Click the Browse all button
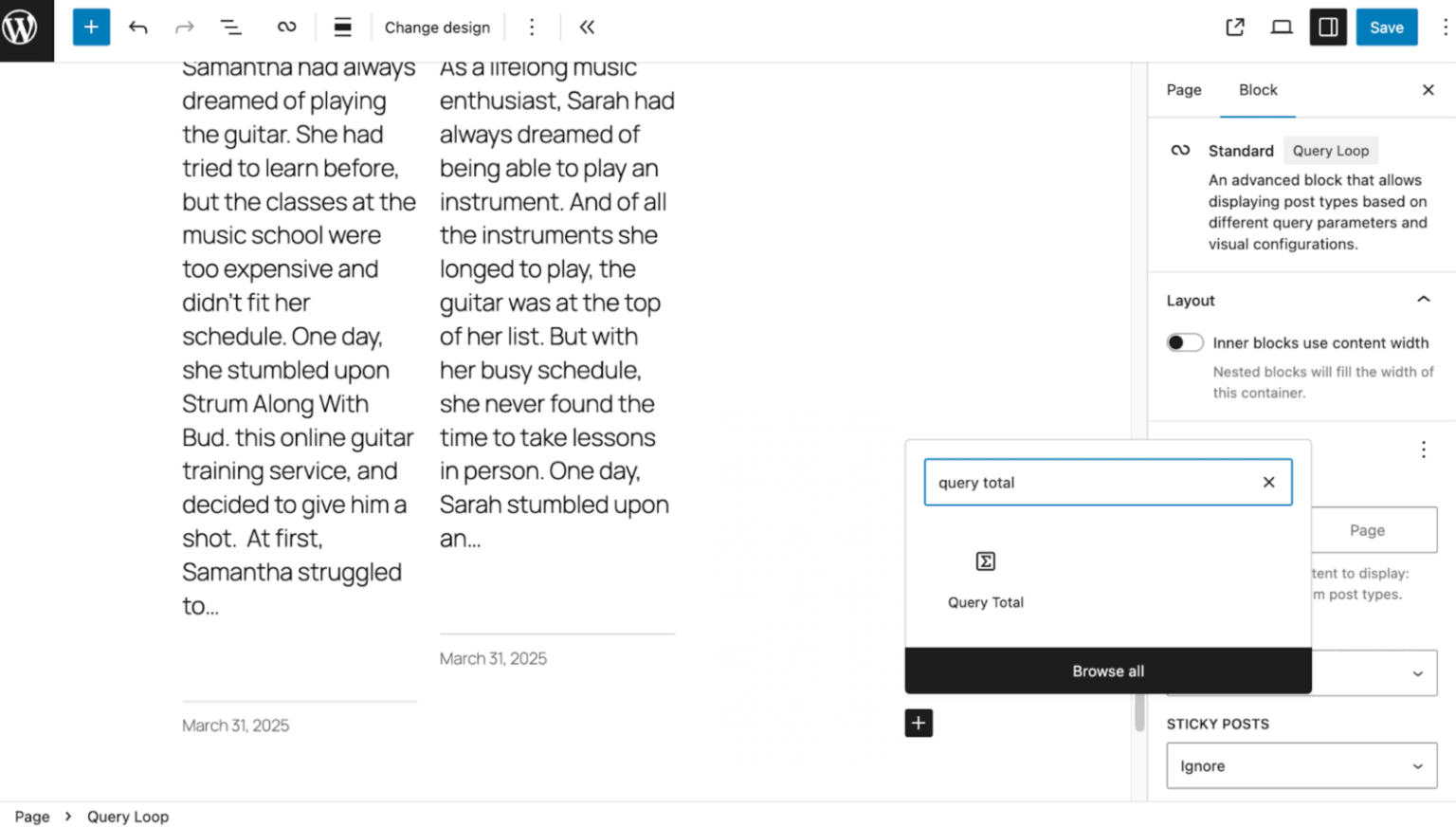The image size is (1456, 827). pyautogui.click(x=1107, y=671)
